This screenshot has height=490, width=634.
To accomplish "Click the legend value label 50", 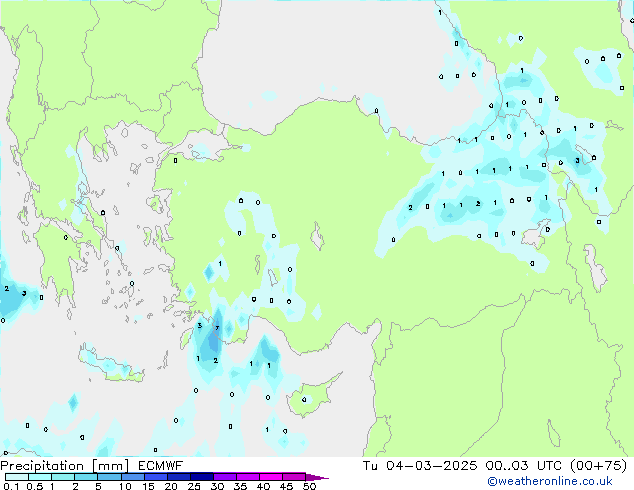I will point(309,486).
